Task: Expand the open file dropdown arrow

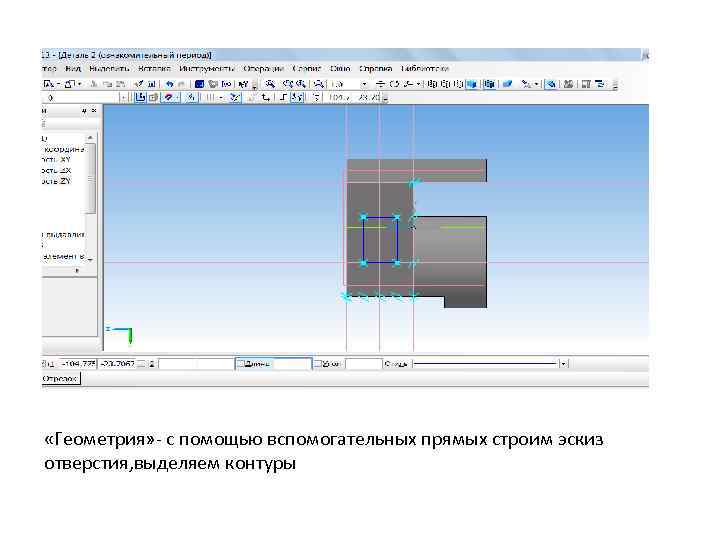Action: (x=79, y=84)
